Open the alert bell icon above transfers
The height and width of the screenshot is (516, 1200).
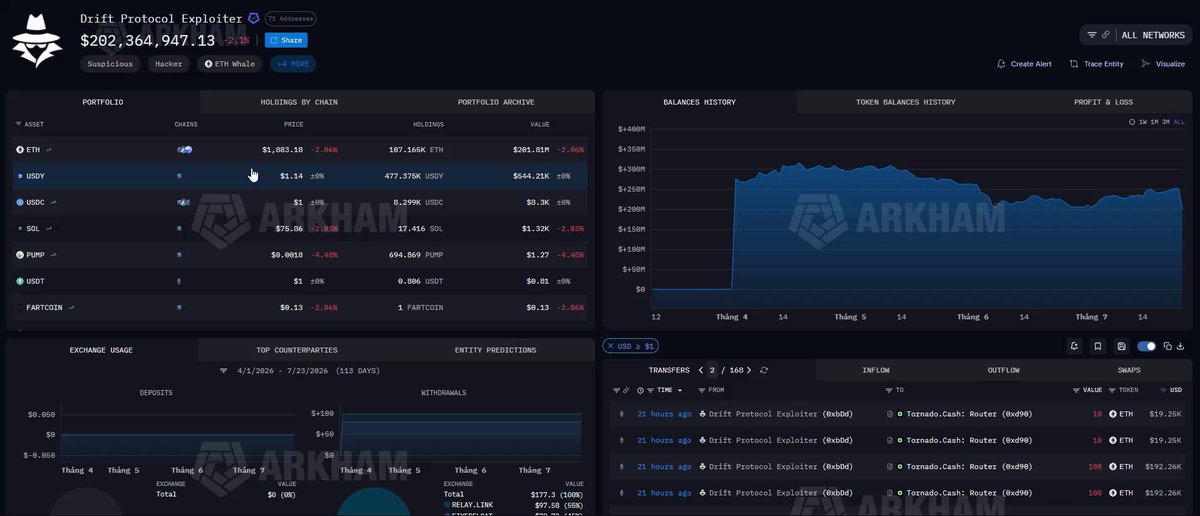coord(1074,346)
